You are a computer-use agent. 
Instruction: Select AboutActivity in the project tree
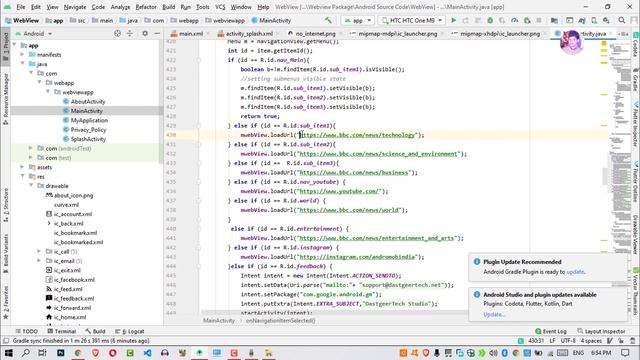point(88,102)
